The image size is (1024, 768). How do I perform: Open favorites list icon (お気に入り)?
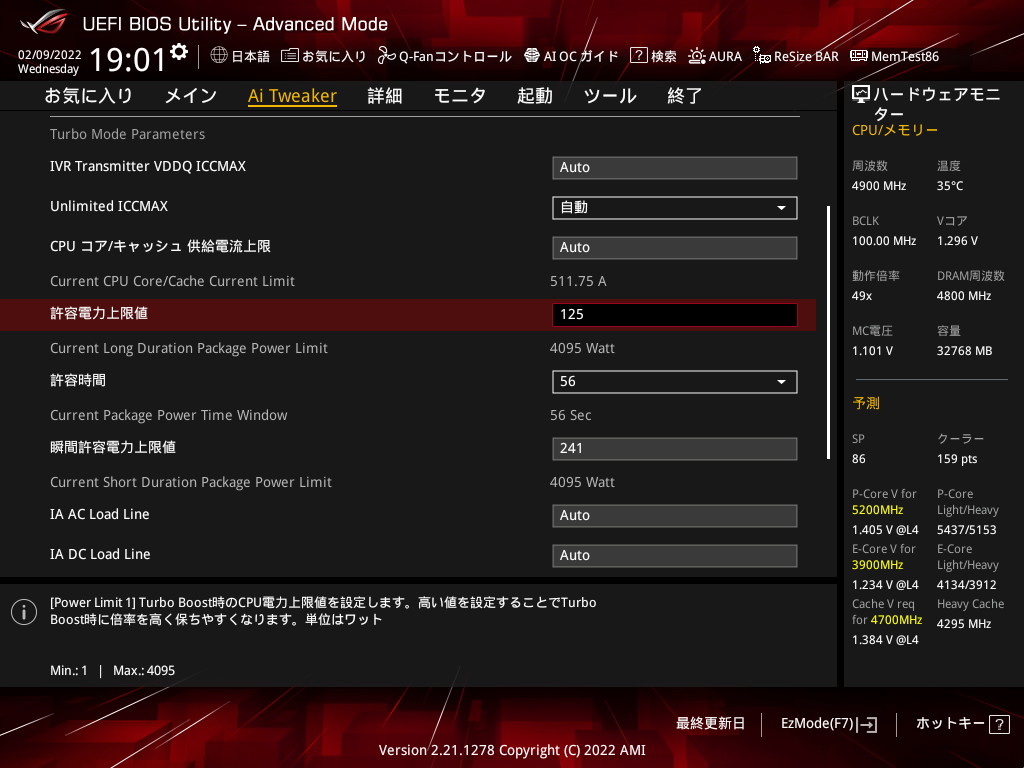pos(289,56)
